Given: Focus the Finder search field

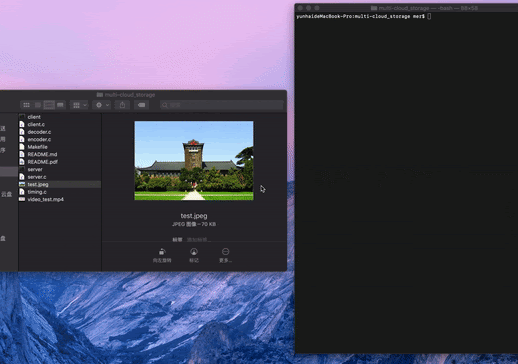Looking at the screenshot, I should [222, 105].
